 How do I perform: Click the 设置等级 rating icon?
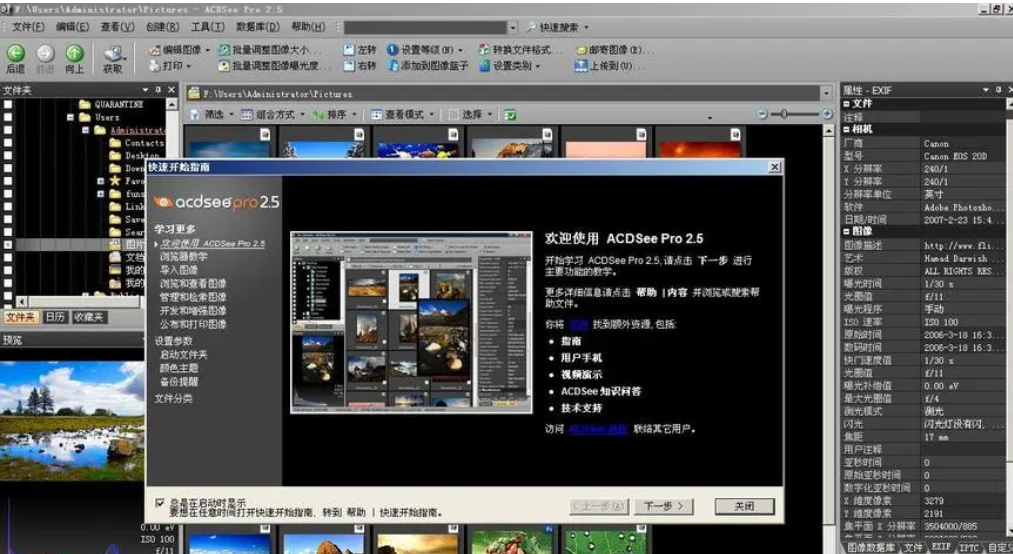tap(393, 50)
